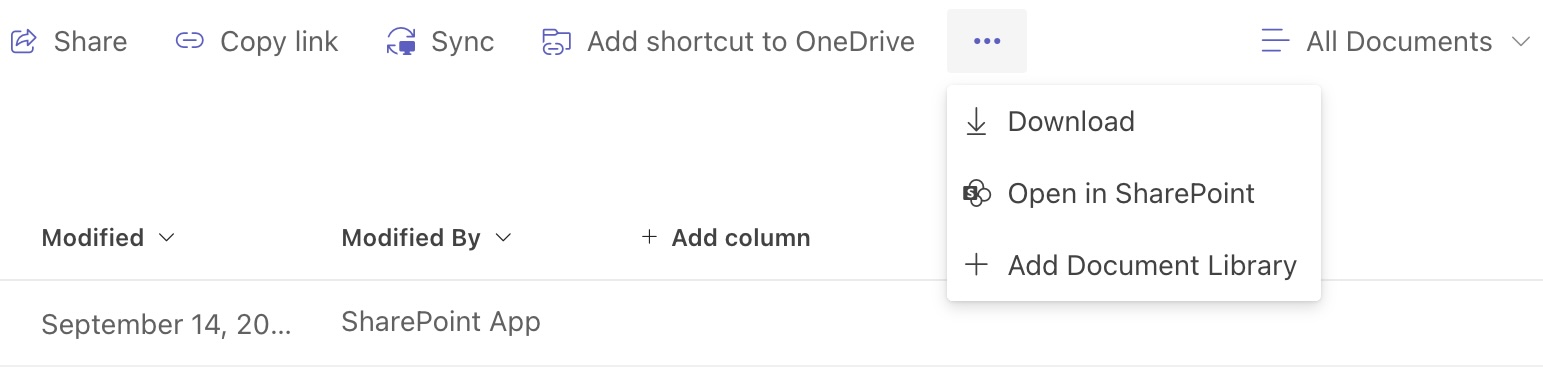This screenshot has height=369, width=1543.
Task: Click the Download arrow icon
Action: 975,122
